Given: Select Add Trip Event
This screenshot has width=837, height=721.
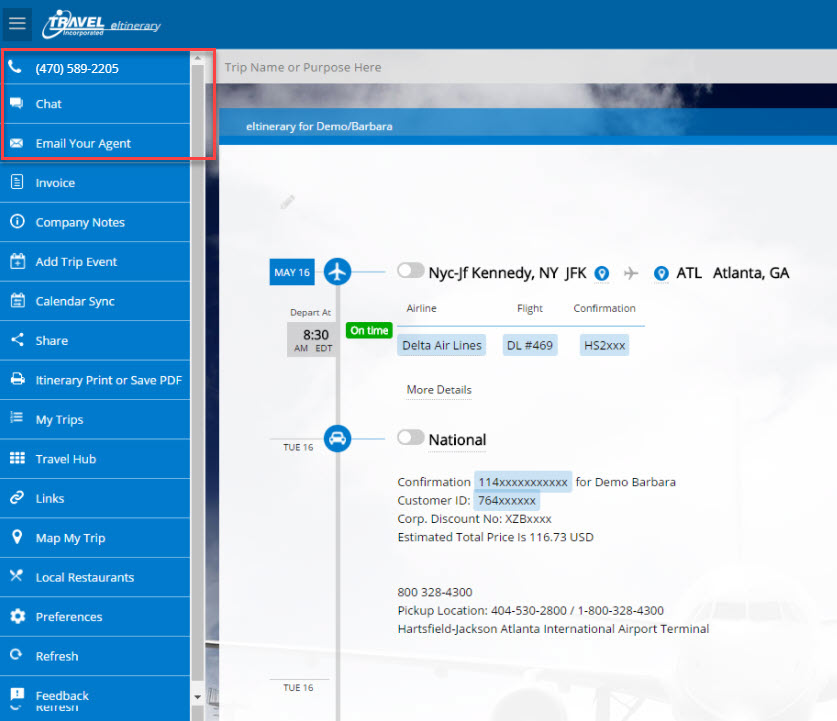Looking at the screenshot, I should [95, 262].
